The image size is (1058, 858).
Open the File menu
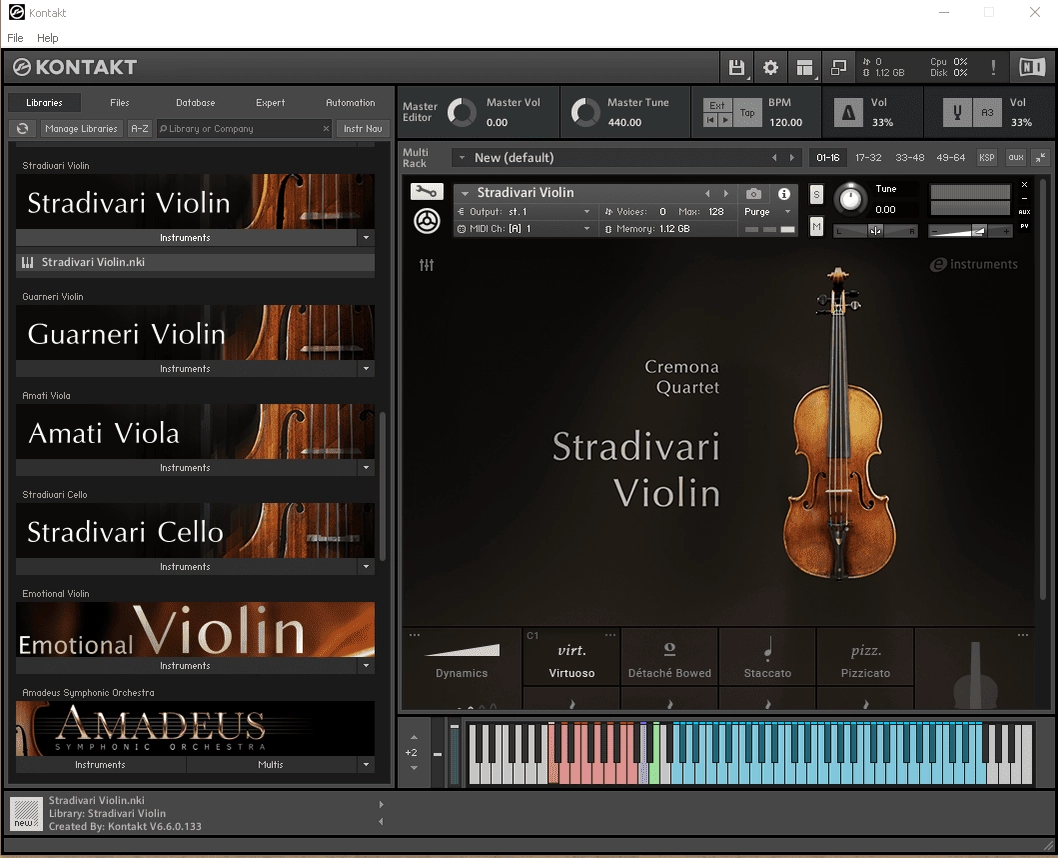(x=15, y=38)
